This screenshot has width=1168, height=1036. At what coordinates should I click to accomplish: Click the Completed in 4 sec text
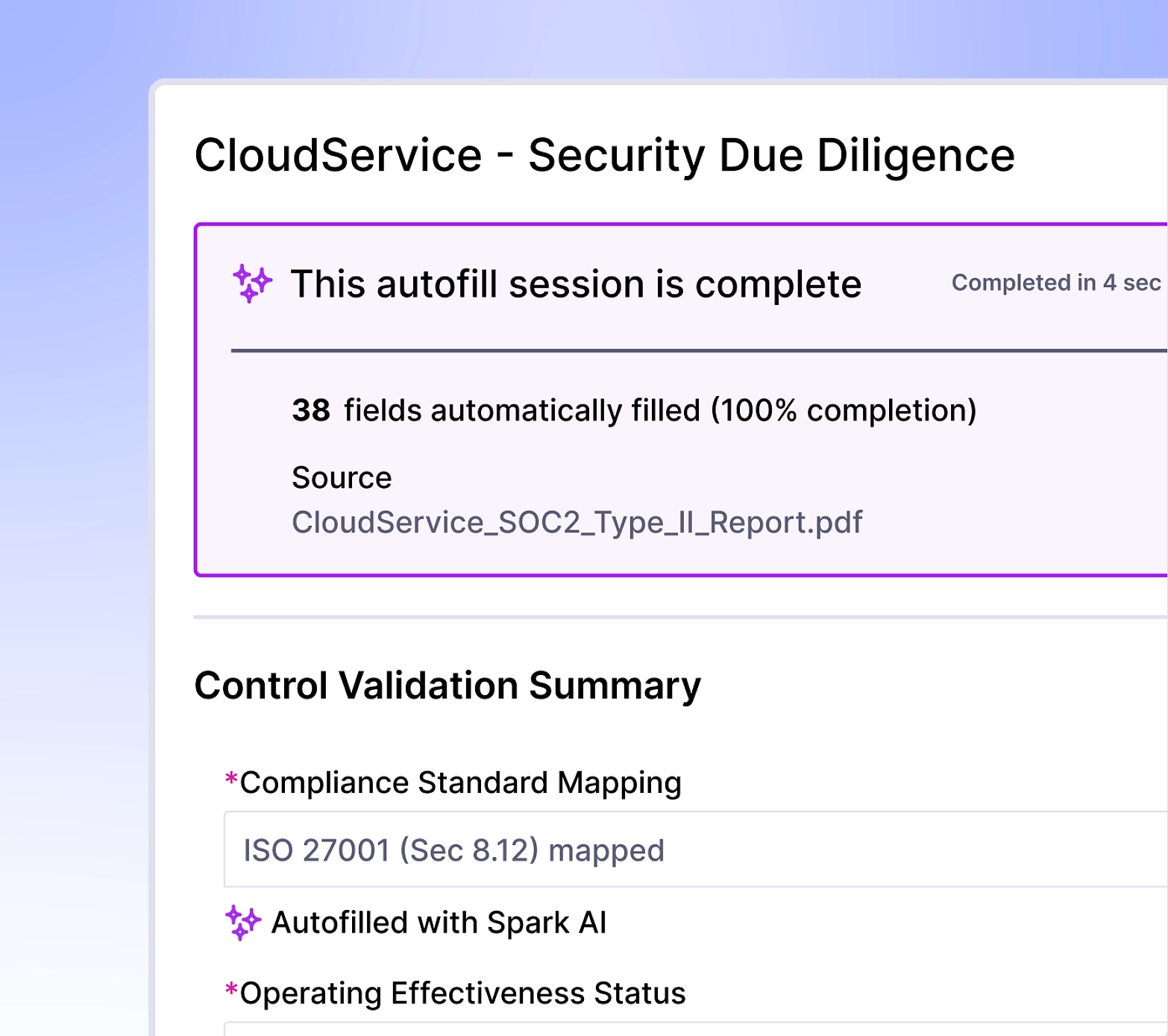1055,283
